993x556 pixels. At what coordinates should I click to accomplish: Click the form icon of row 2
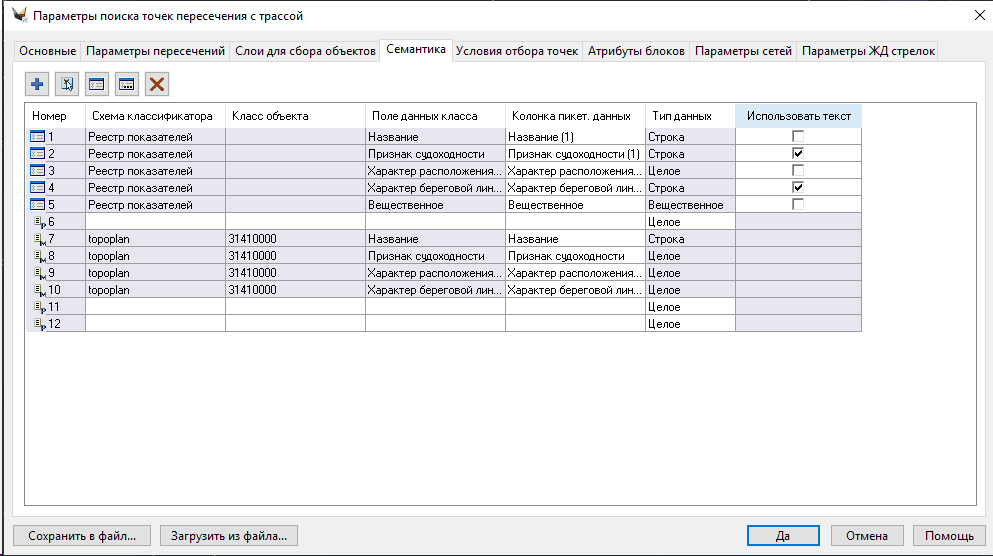[x=37, y=153]
